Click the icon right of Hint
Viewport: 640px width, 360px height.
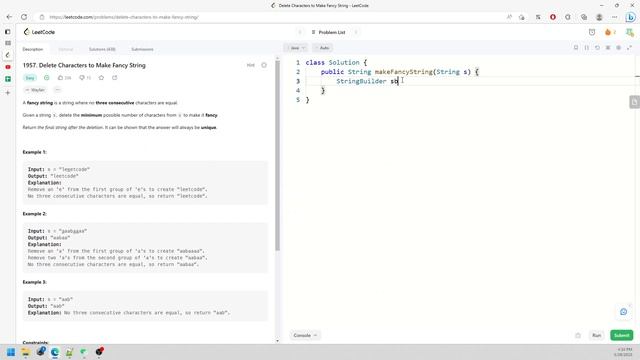coord(264,65)
